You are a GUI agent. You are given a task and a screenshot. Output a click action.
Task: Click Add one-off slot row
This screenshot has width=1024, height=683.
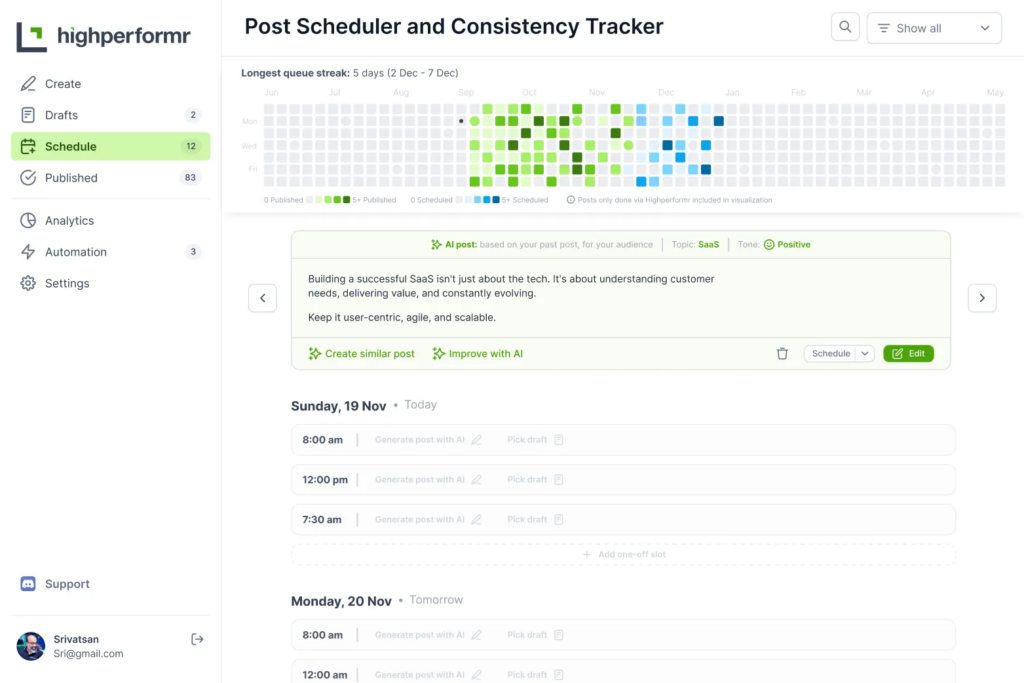coord(623,554)
